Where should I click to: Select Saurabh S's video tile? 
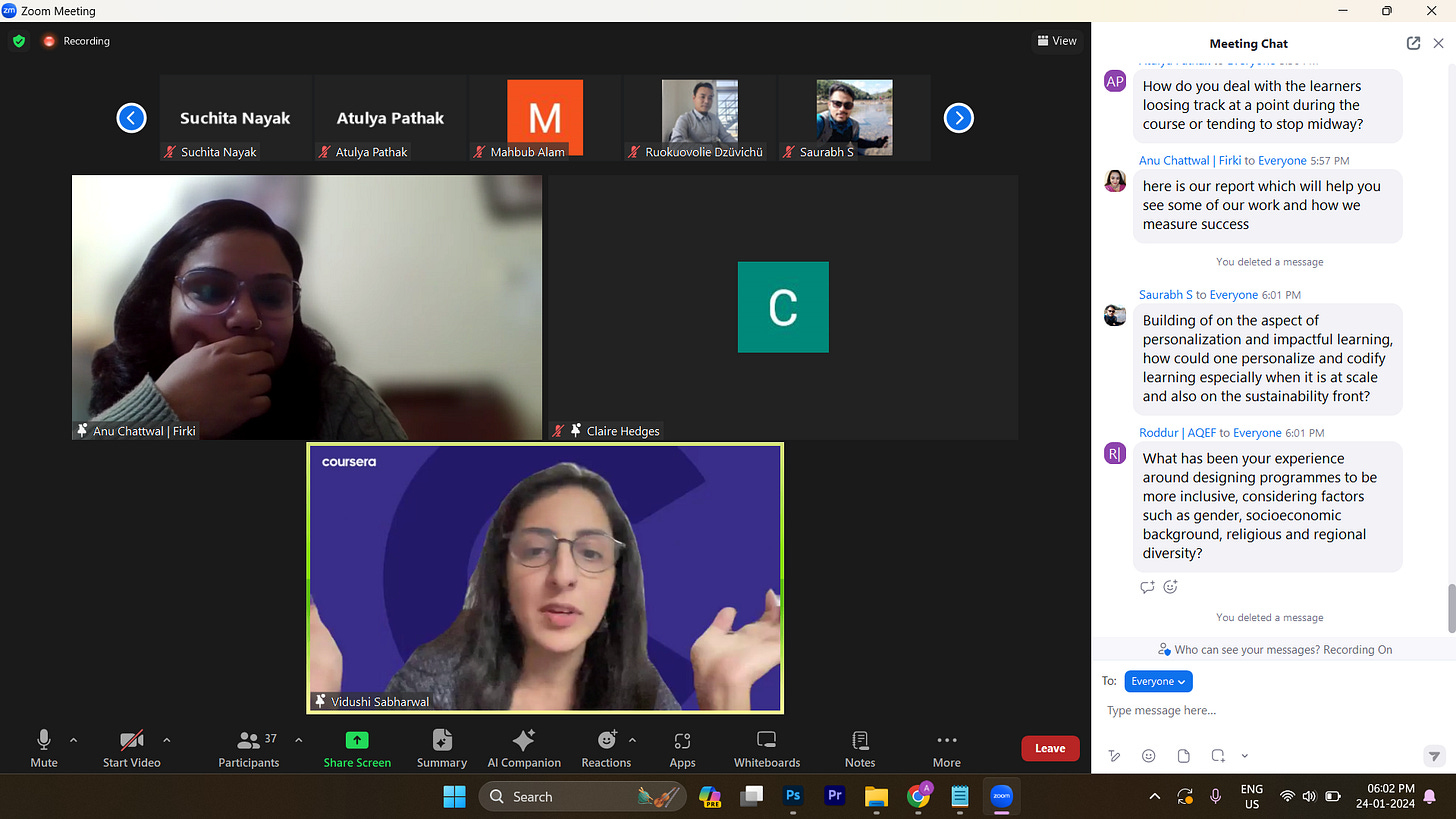[x=854, y=118]
